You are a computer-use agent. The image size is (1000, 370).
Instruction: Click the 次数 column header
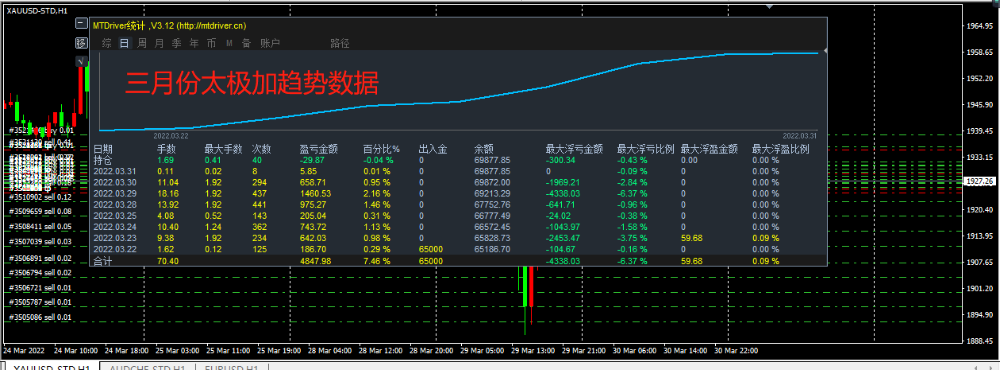[x=261, y=149]
